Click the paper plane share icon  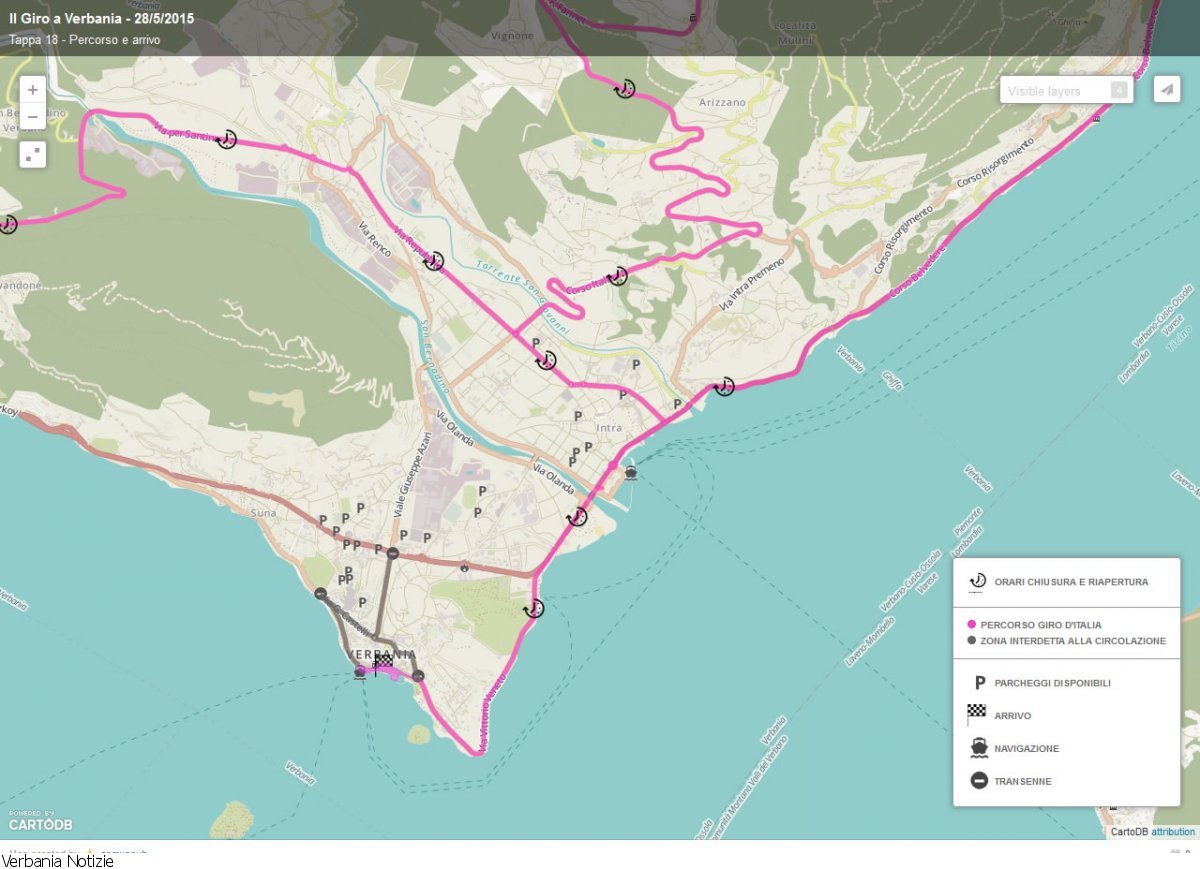tap(1166, 89)
